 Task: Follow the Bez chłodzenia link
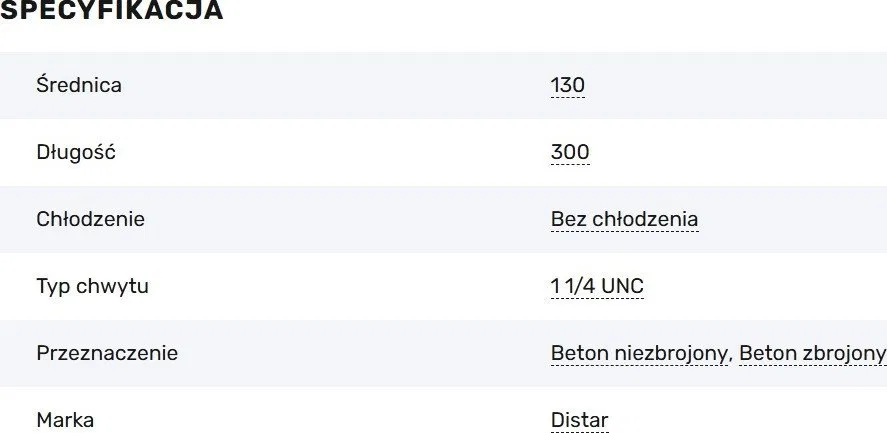tap(625, 220)
